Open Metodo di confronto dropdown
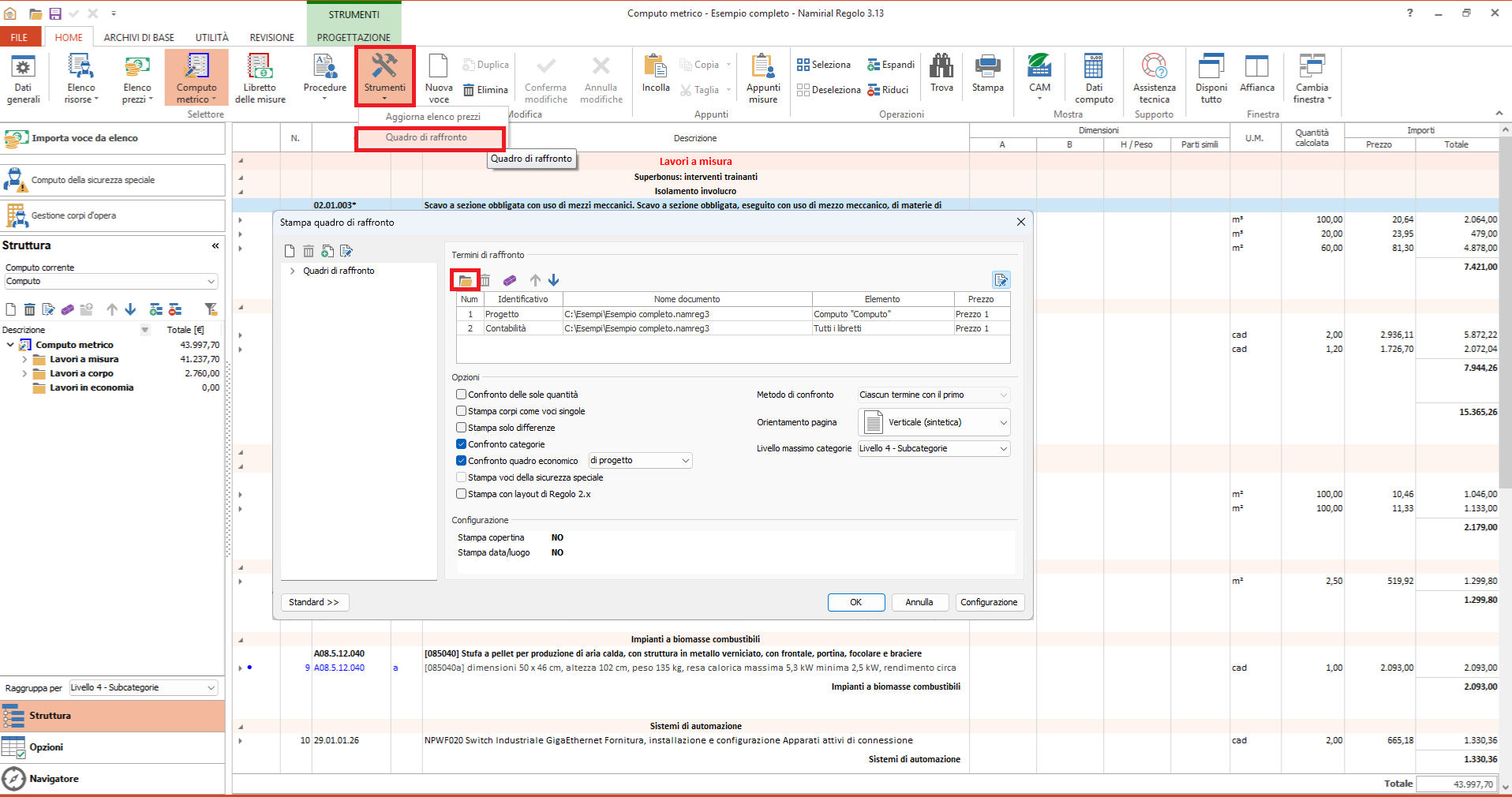Screen dimensions: 1512x797 click(934, 395)
